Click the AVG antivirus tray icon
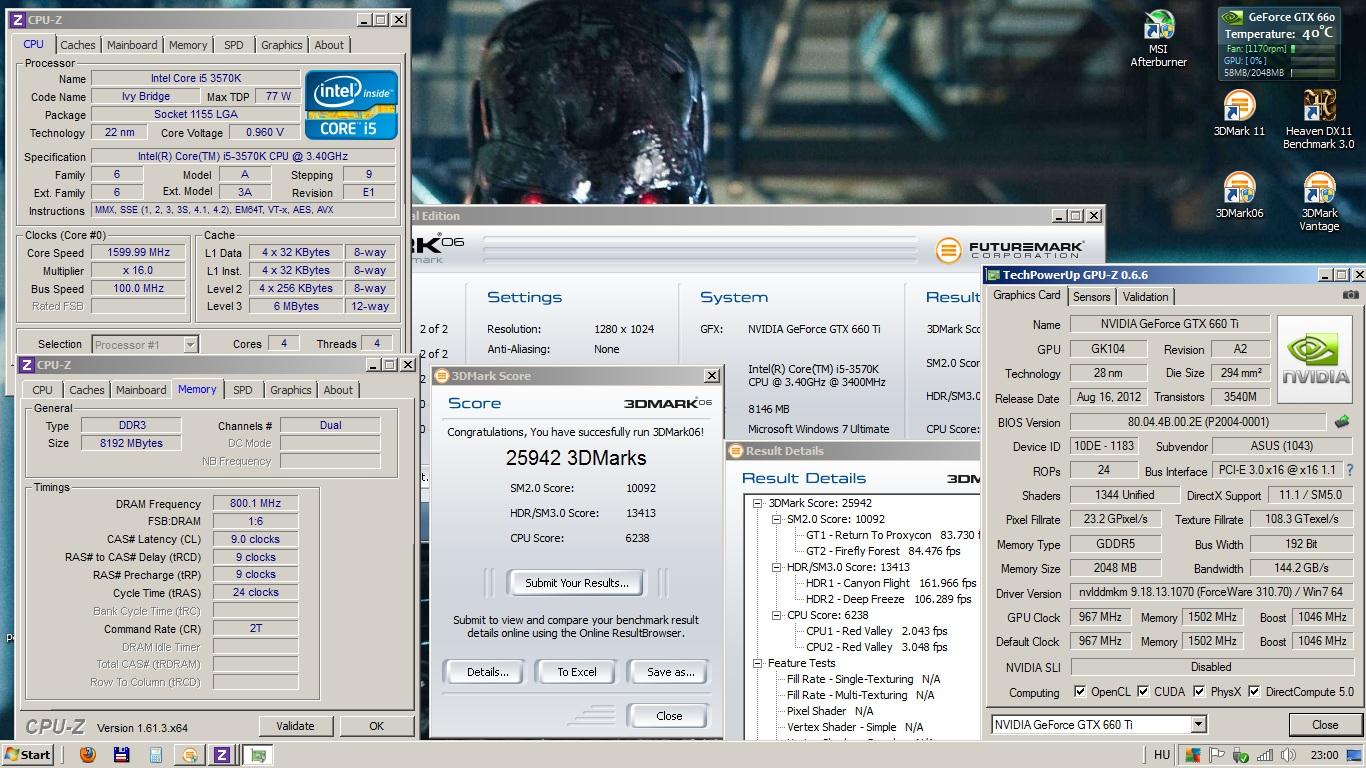The width and height of the screenshot is (1366, 768). click(1193, 755)
